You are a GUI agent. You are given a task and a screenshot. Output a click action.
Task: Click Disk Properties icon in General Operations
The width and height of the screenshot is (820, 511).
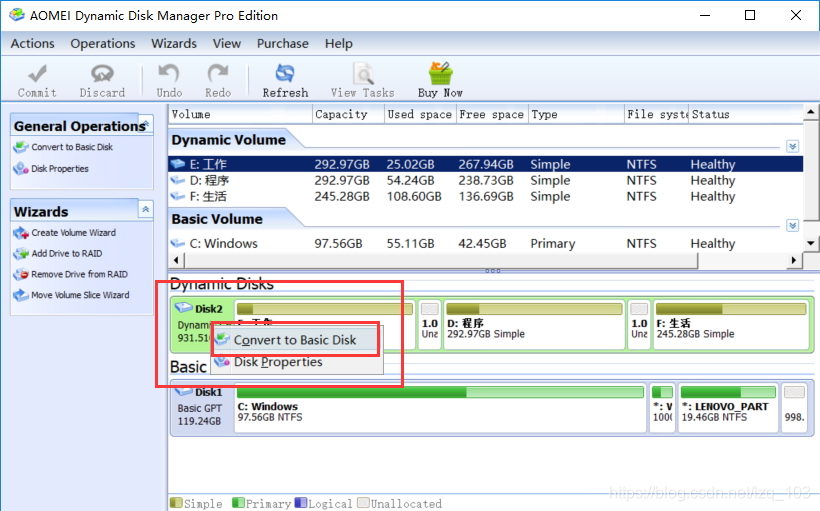pyautogui.click(x=21, y=169)
